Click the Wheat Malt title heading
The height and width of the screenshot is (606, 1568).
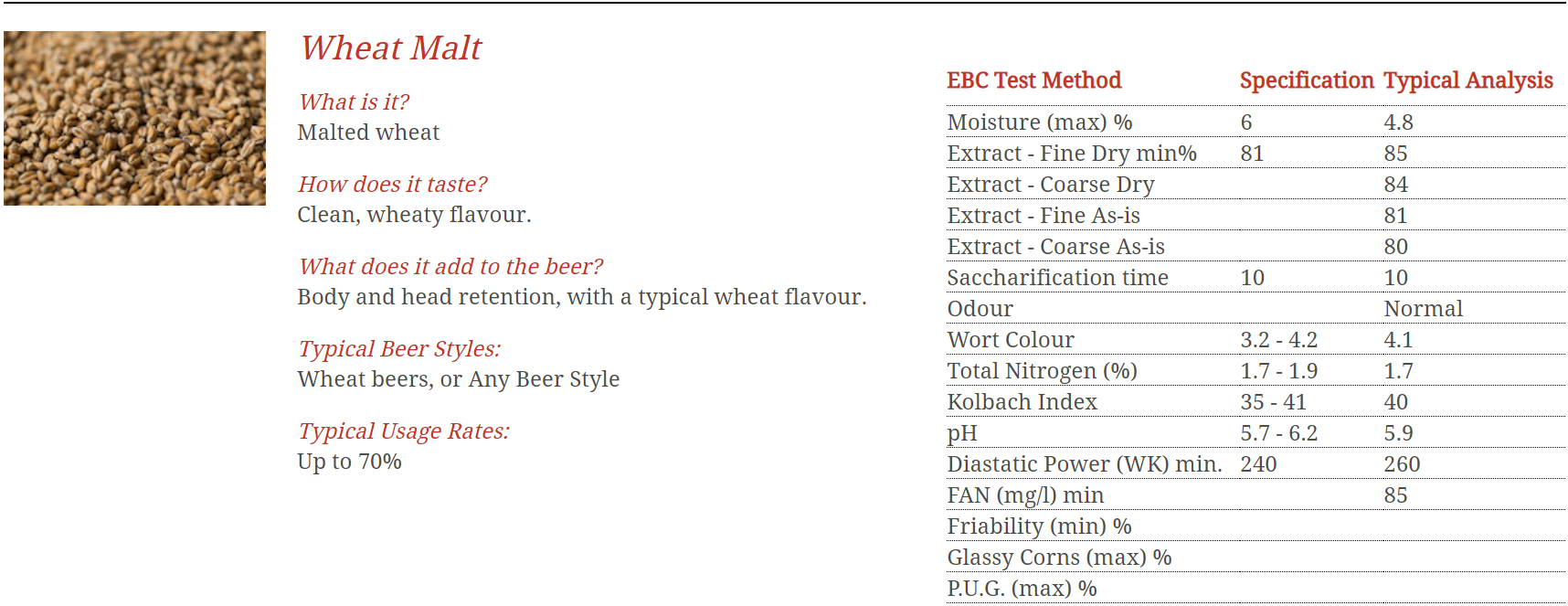(x=391, y=48)
